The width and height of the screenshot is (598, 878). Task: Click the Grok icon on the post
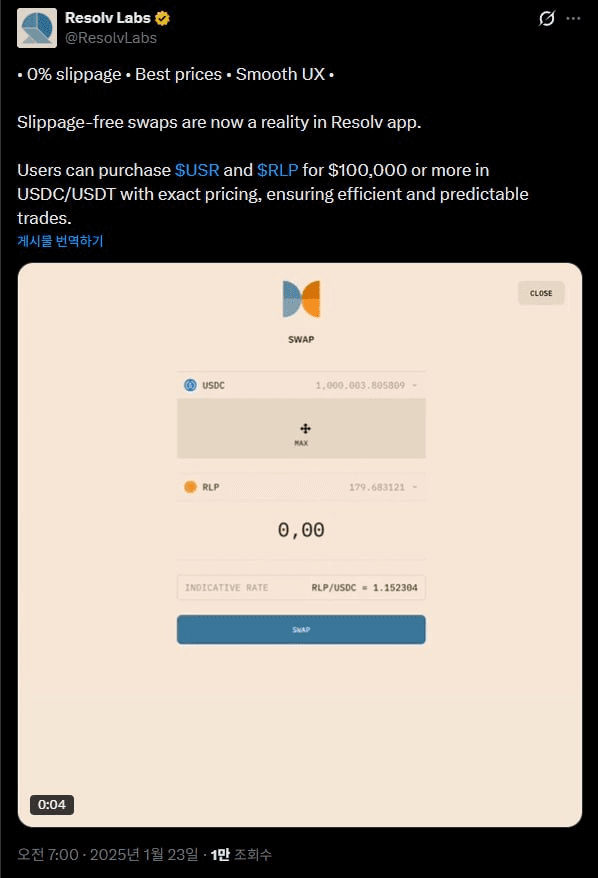(x=545, y=17)
